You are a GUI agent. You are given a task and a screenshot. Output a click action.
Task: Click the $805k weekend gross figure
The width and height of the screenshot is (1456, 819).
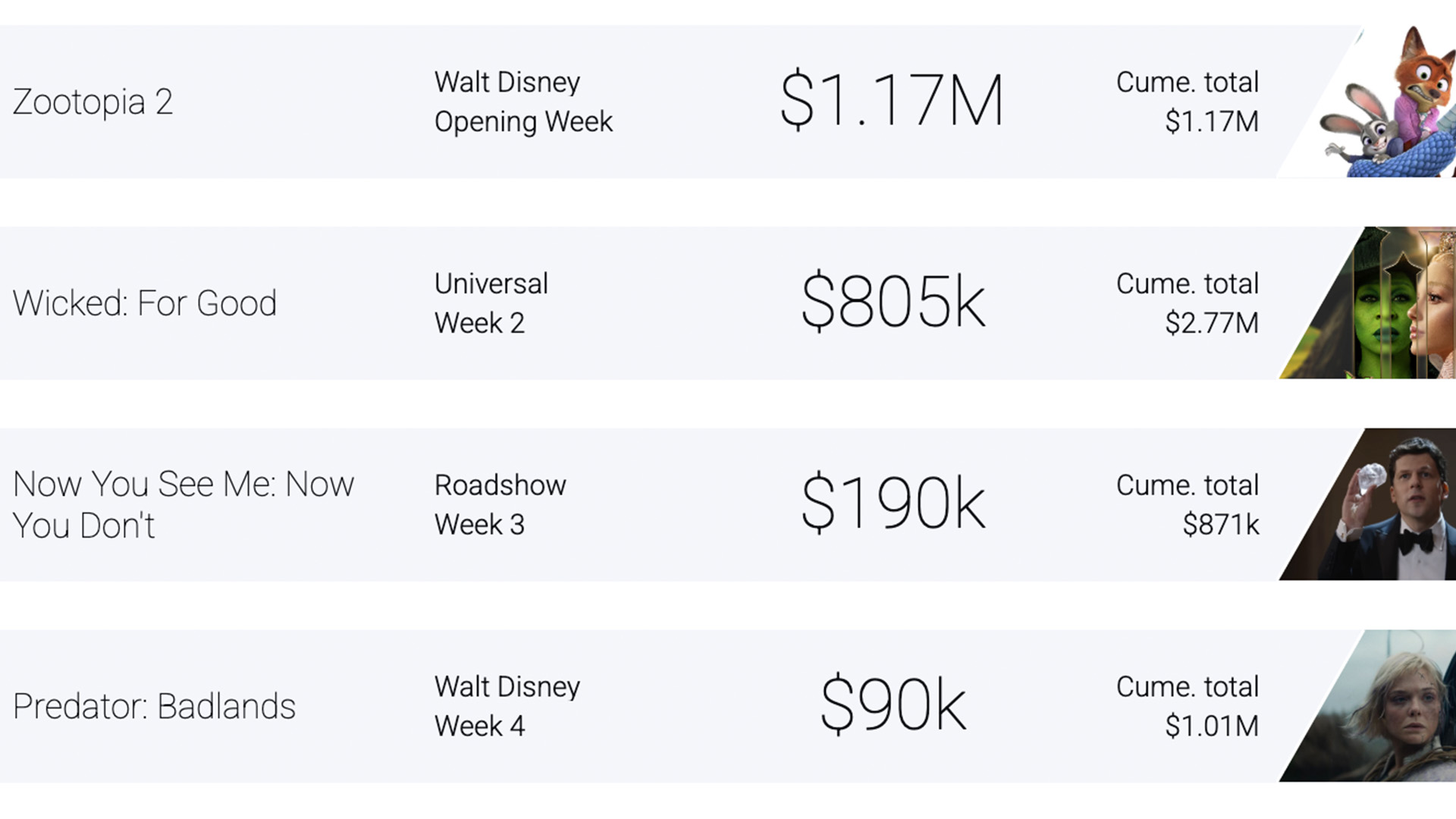pos(893,303)
